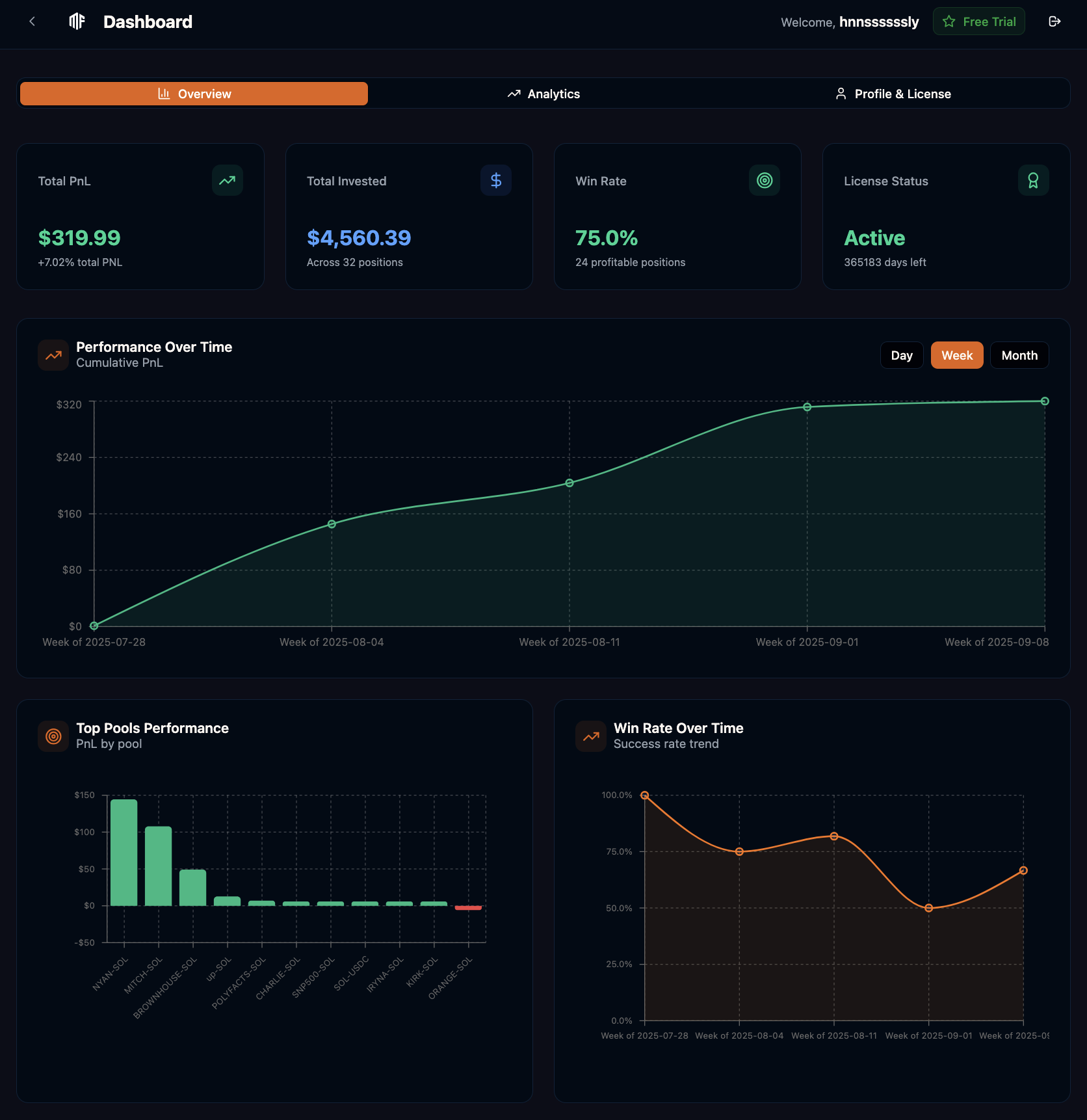Image resolution: width=1087 pixels, height=1120 pixels.
Task: Click the ribbon icon on License Status card
Action: [x=1033, y=180]
